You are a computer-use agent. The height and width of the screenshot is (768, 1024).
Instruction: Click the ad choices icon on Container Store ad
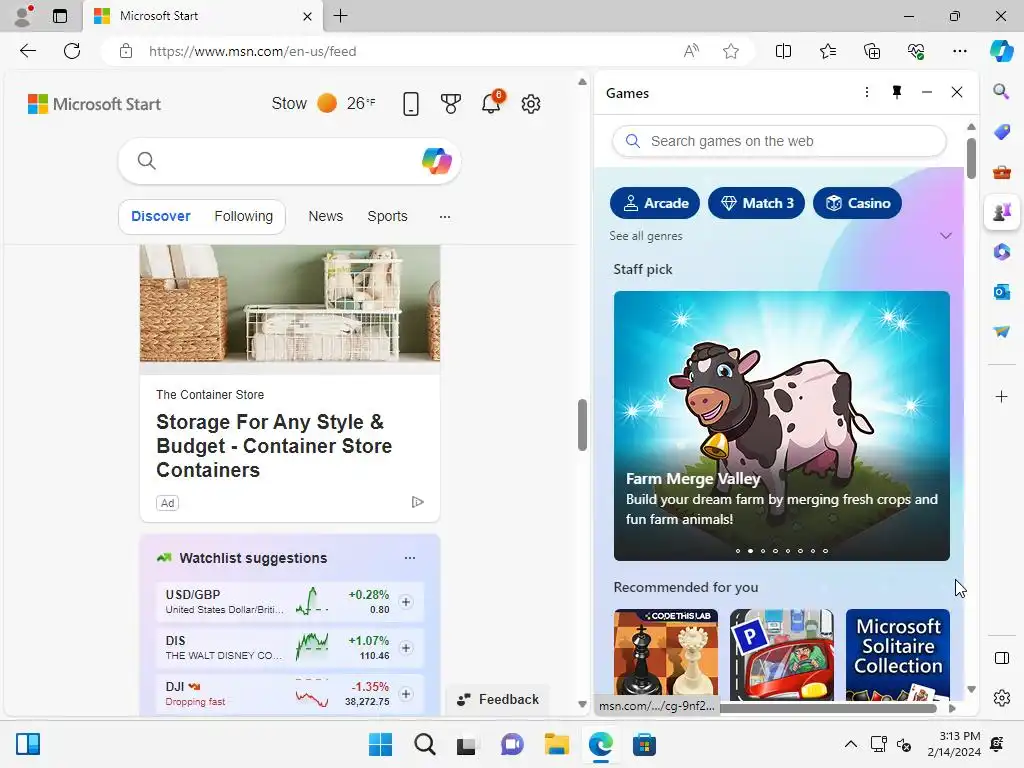coord(417,502)
